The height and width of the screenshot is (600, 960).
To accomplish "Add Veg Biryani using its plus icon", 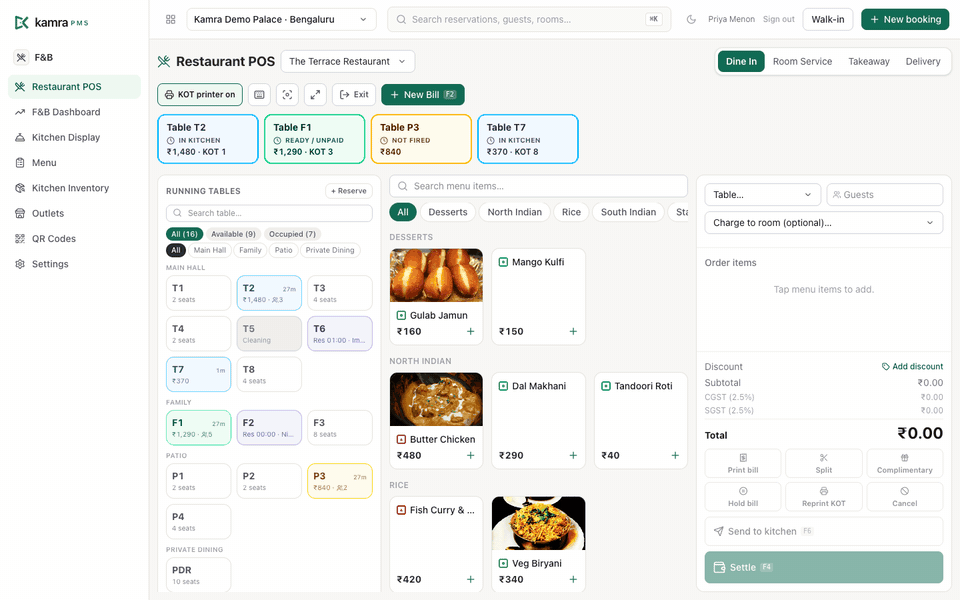I will coord(573,579).
